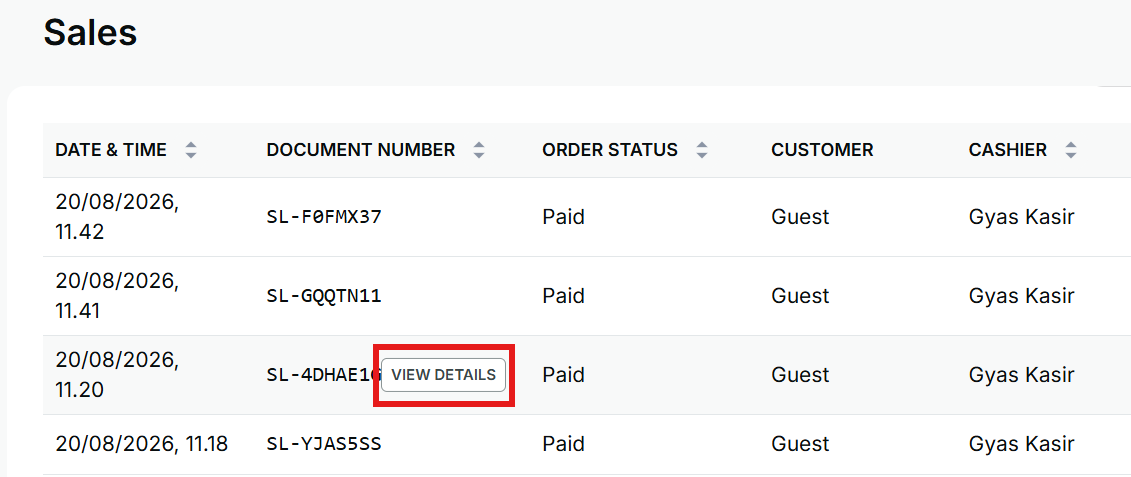The image size is (1131, 477).
Task: Click View Details button for SL-4DHAE1G
Action: coord(444,375)
